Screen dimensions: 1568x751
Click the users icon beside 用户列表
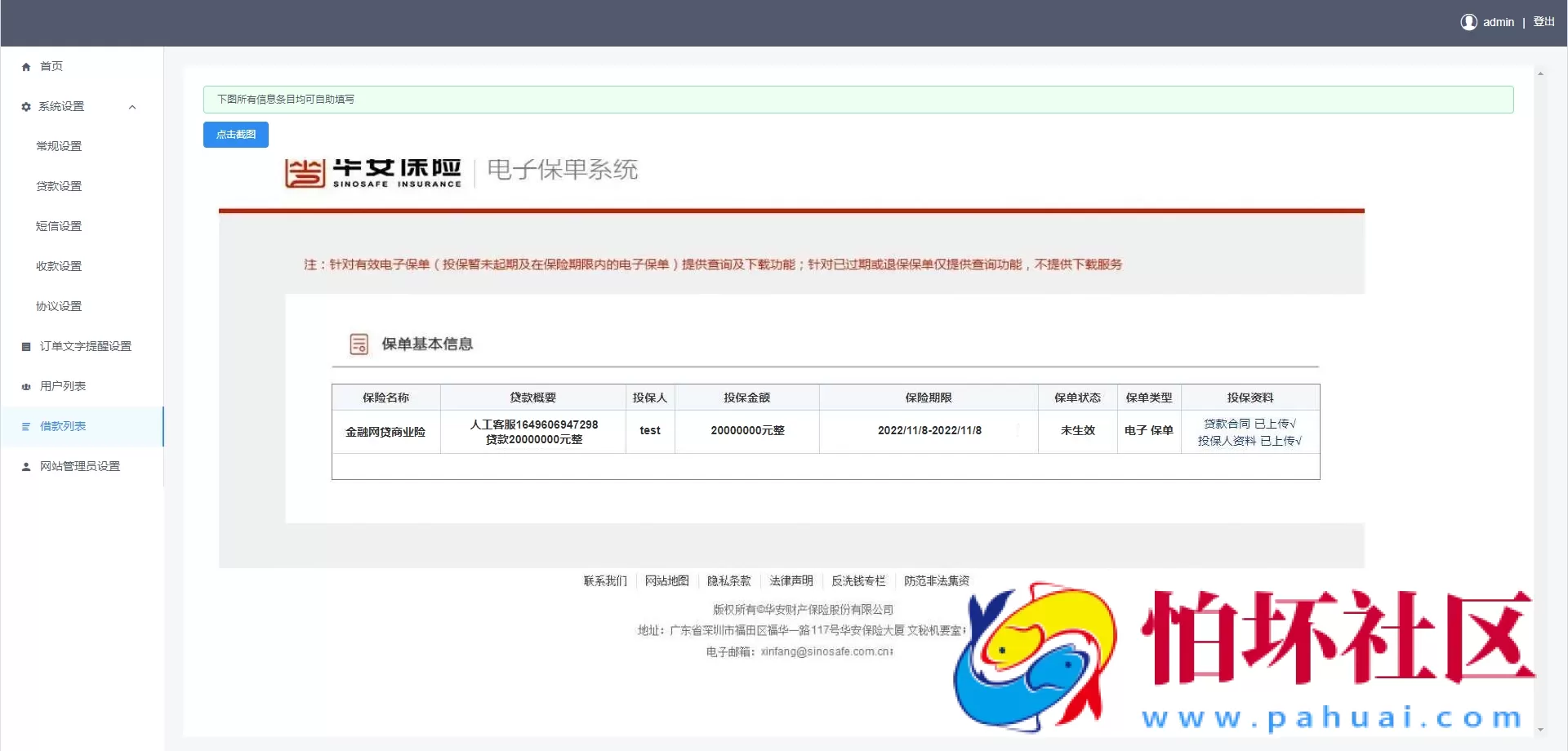pos(25,386)
